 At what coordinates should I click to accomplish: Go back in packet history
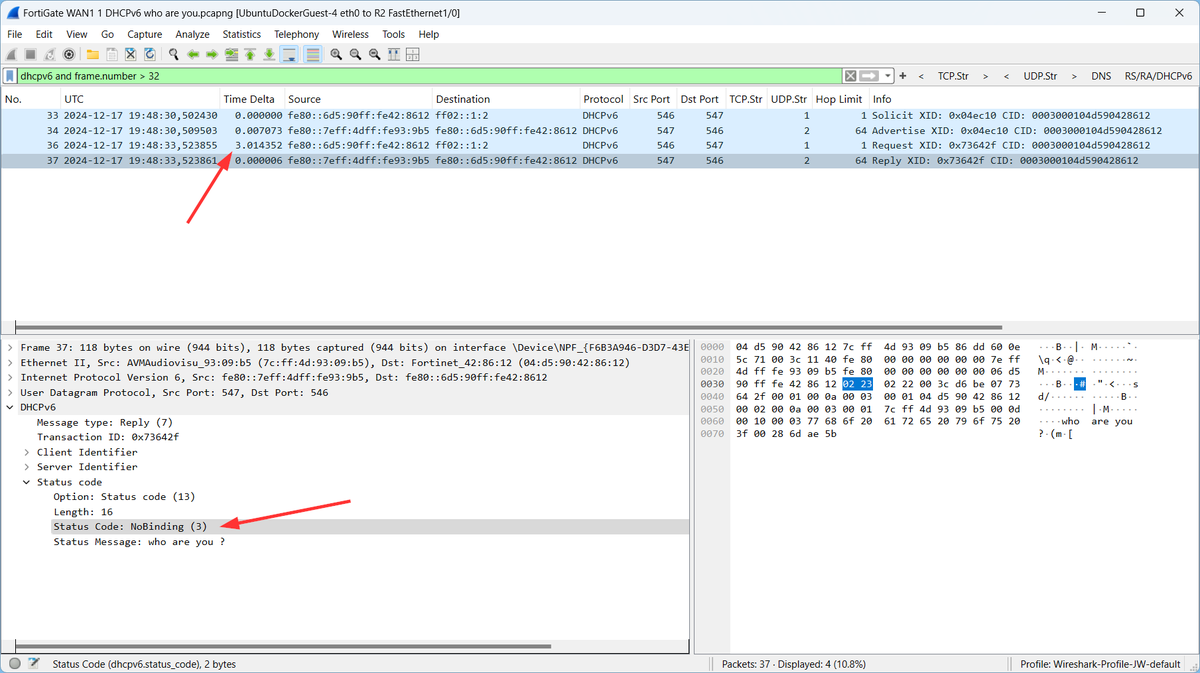193,54
